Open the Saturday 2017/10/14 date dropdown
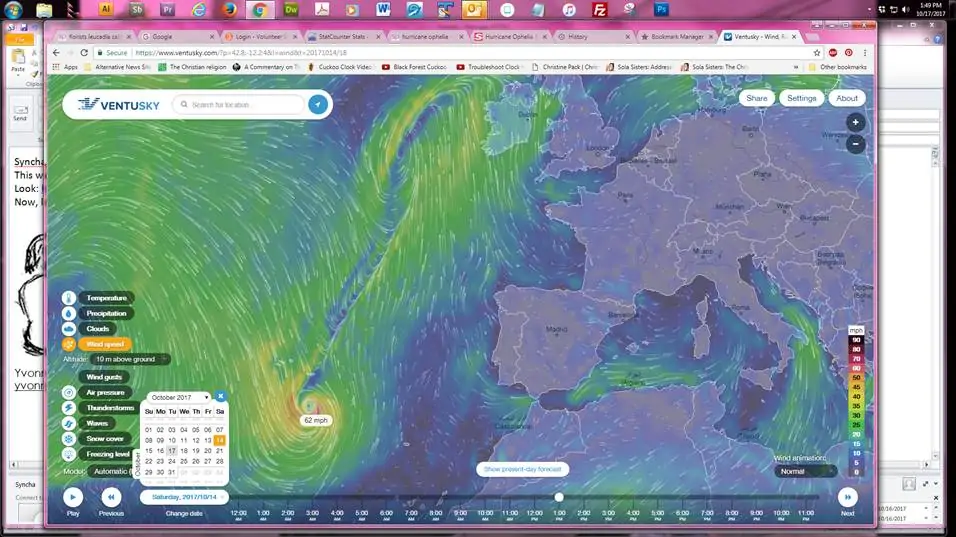Screen dimensions: 956x537 184,497
